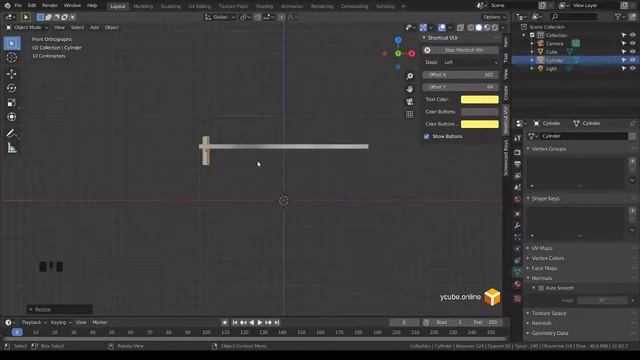Click the blue Z axis gizmo ball

click(x=398, y=40)
